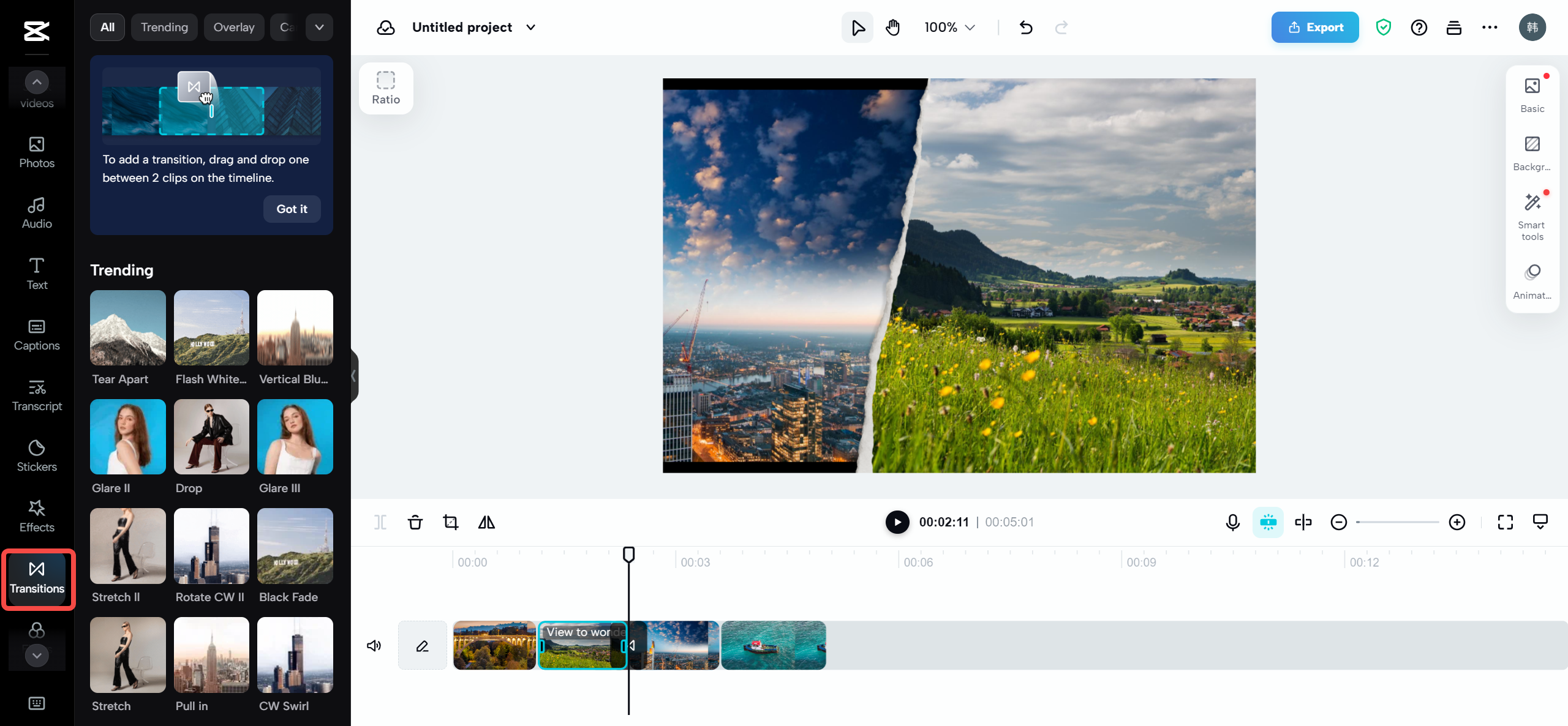Mute the timeline track audio
Viewport: 1568px width, 726px height.
coord(374,645)
